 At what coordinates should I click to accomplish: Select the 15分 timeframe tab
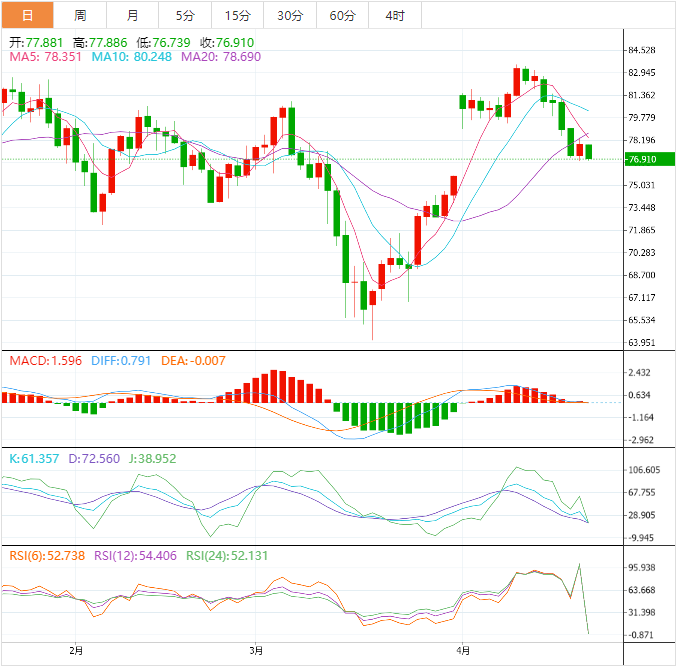238,15
